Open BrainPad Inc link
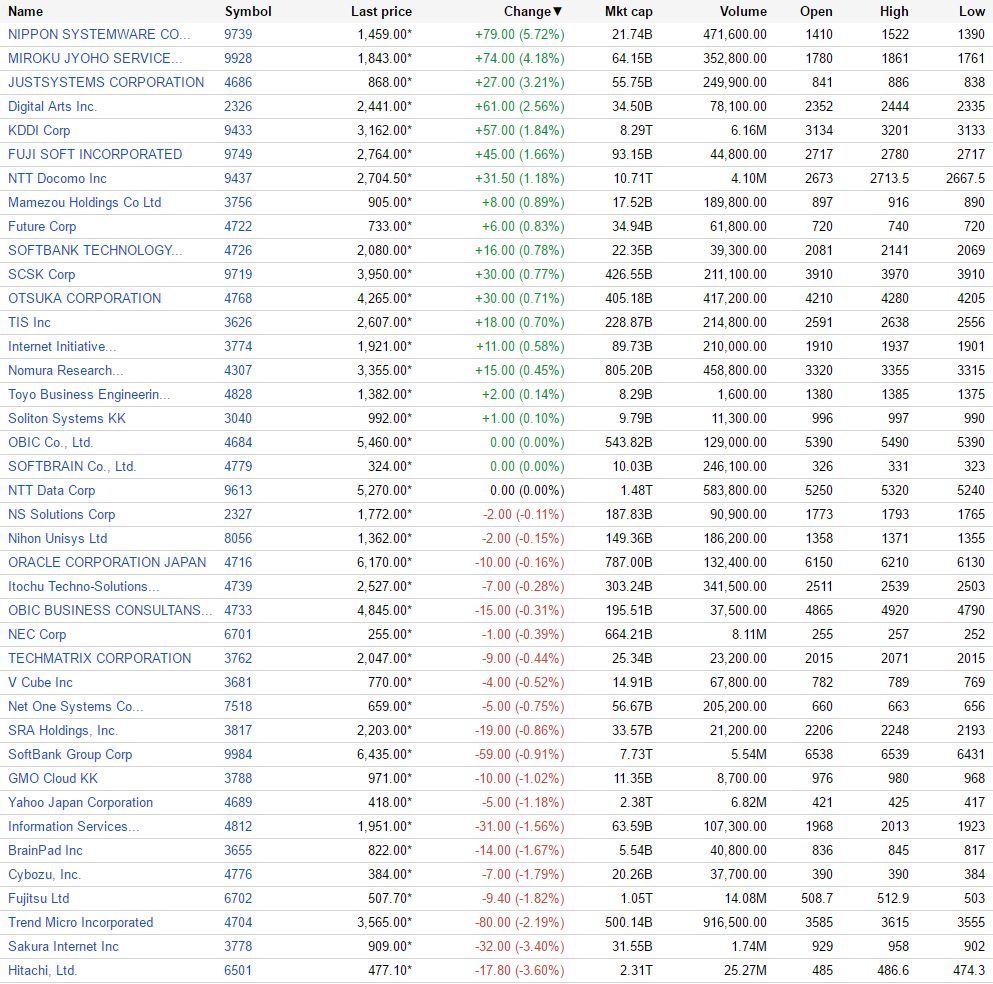Viewport: 993px width, 984px height. point(45,850)
